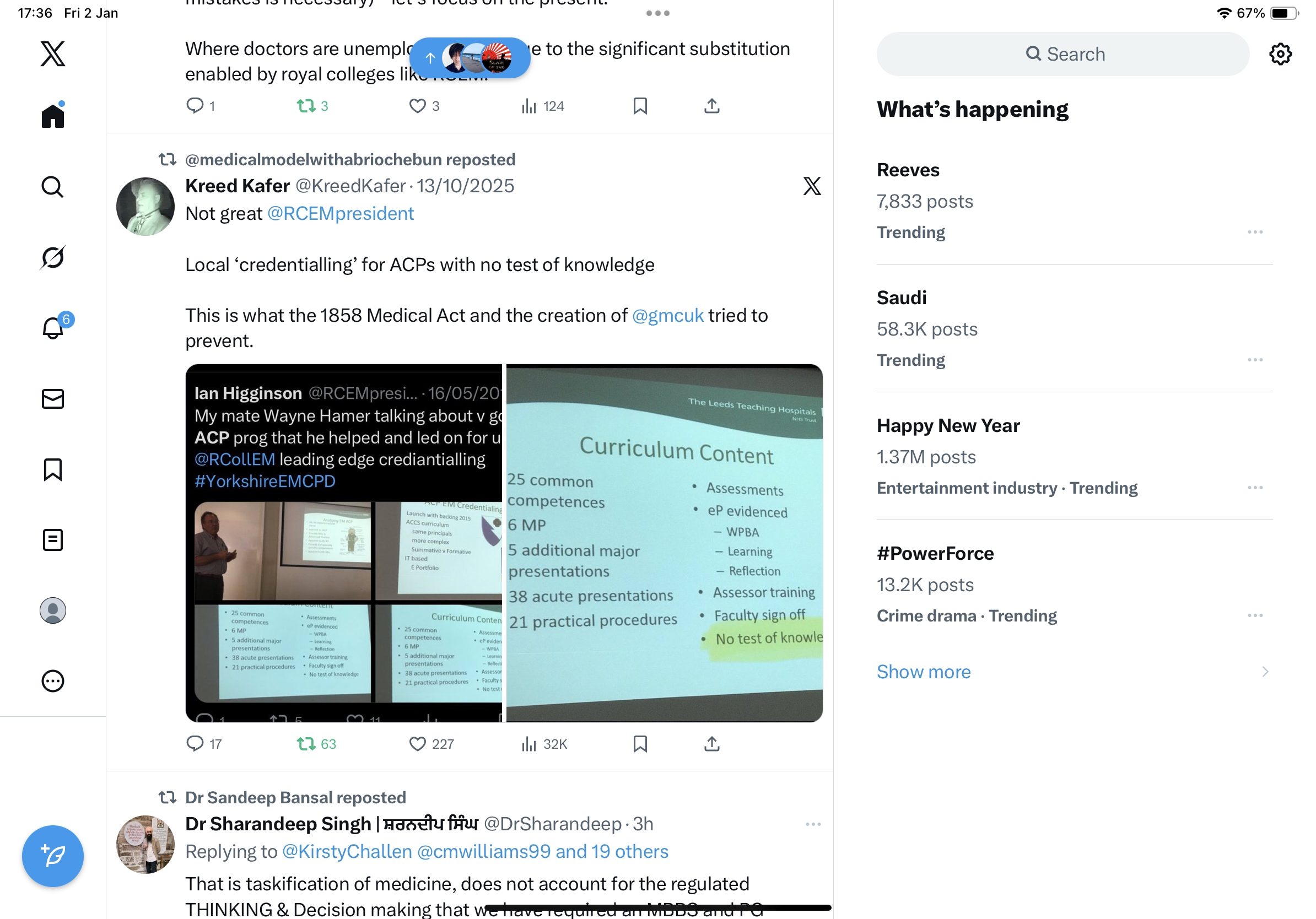Open the @RCEMpresident mention link
The image size is (1316, 919).
click(341, 213)
